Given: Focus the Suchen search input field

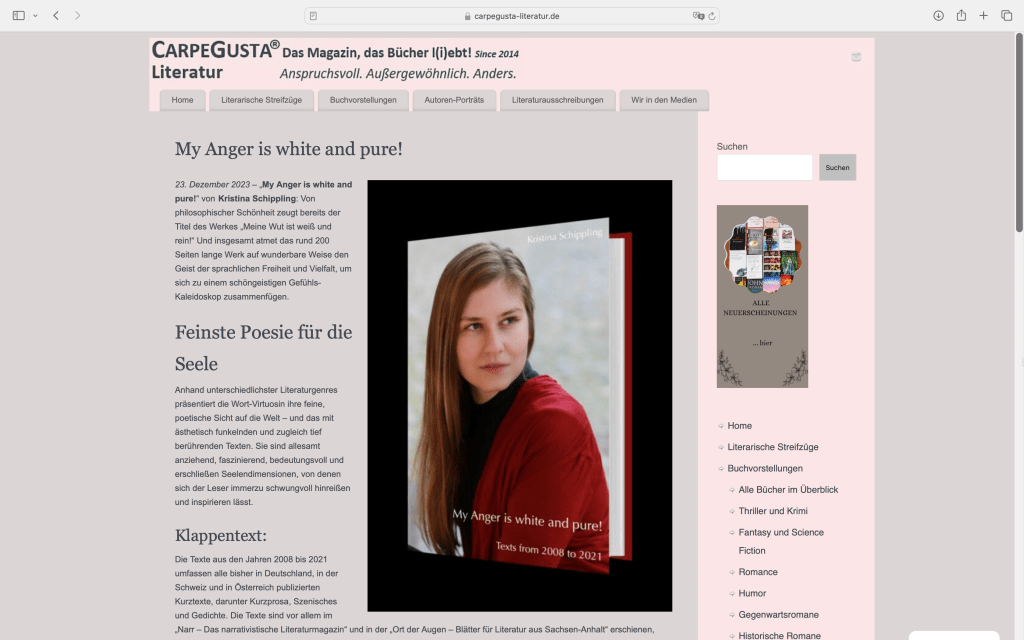Looking at the screenshot, I should click(x=764, y=167).
